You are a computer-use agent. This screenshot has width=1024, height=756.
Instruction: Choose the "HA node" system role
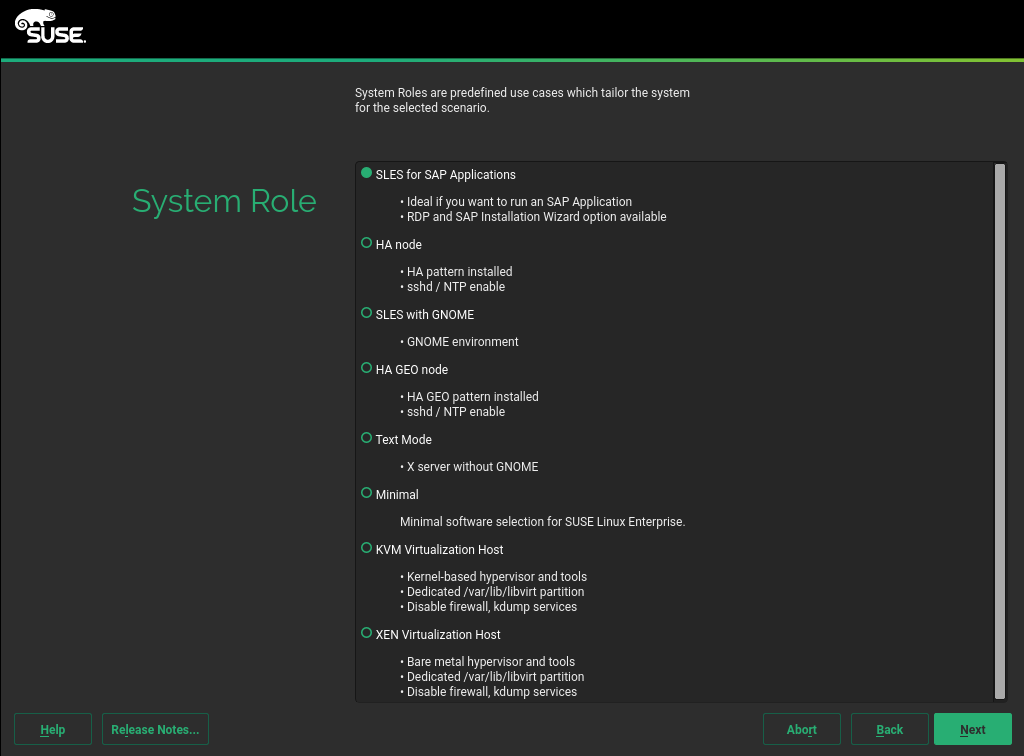pyautogui.click(x=398, y=244)
